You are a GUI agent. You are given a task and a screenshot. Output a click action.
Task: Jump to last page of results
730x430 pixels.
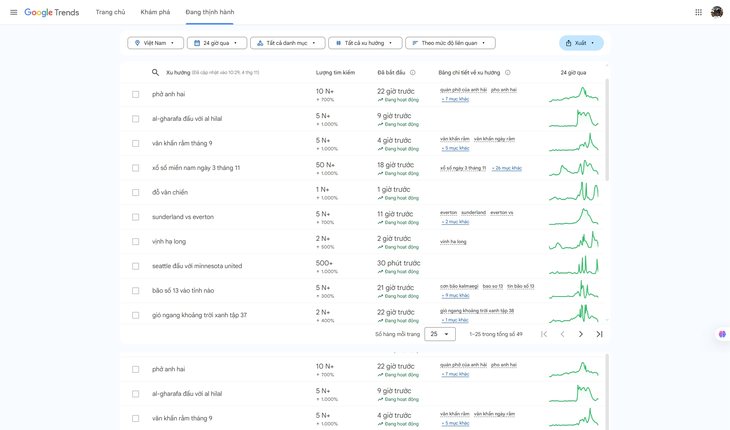click(599, 334)
